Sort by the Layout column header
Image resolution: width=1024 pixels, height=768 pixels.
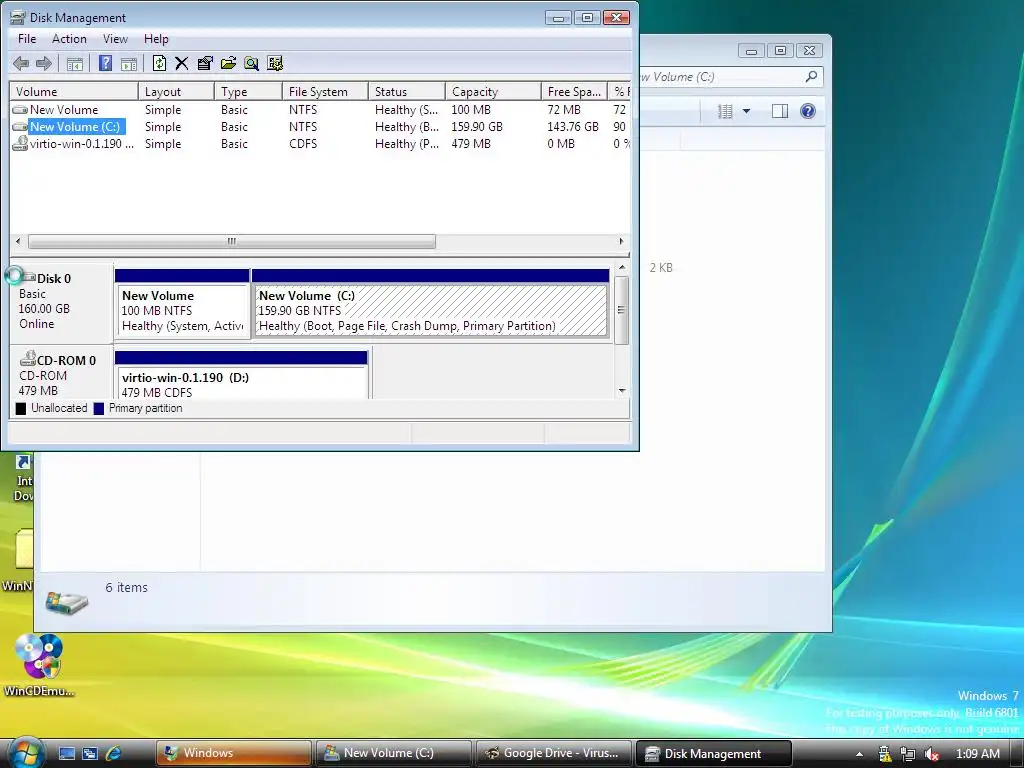(x=176, y=91)
